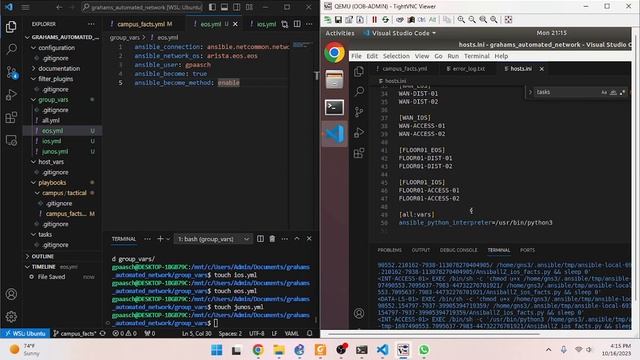Open terminal selector dropdown bash (group_vars)
The height and width of the screenshot is (360, 640).
[x=213, y=239]
